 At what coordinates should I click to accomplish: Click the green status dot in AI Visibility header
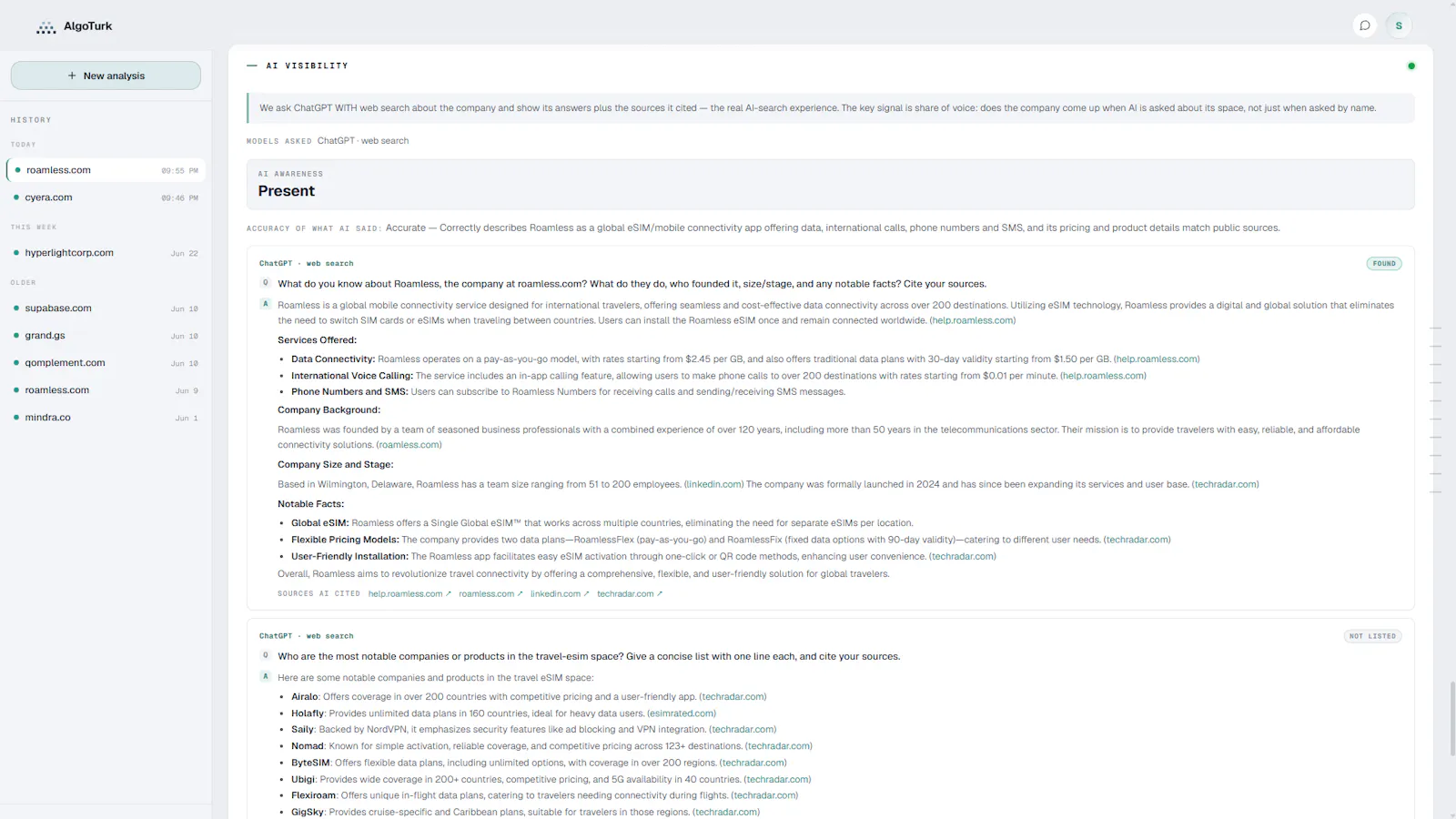[1411, 66]
